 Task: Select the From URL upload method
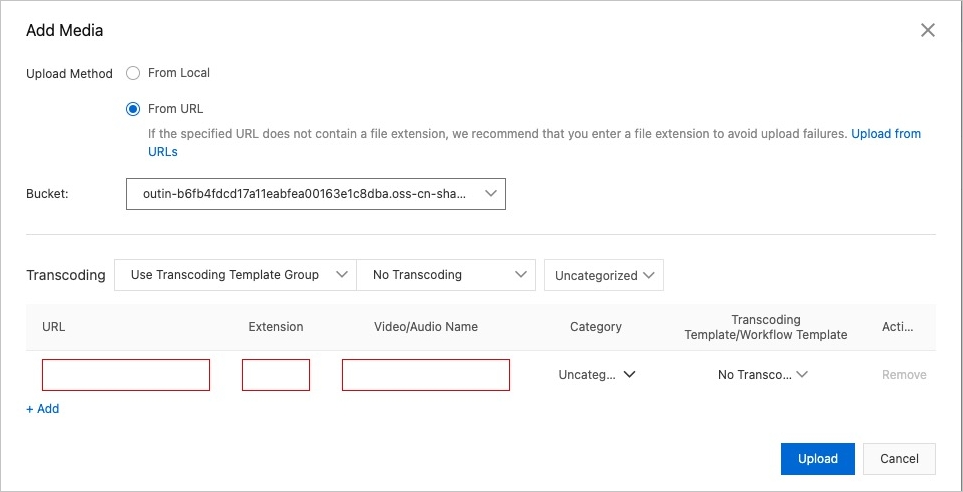[133, 109]
